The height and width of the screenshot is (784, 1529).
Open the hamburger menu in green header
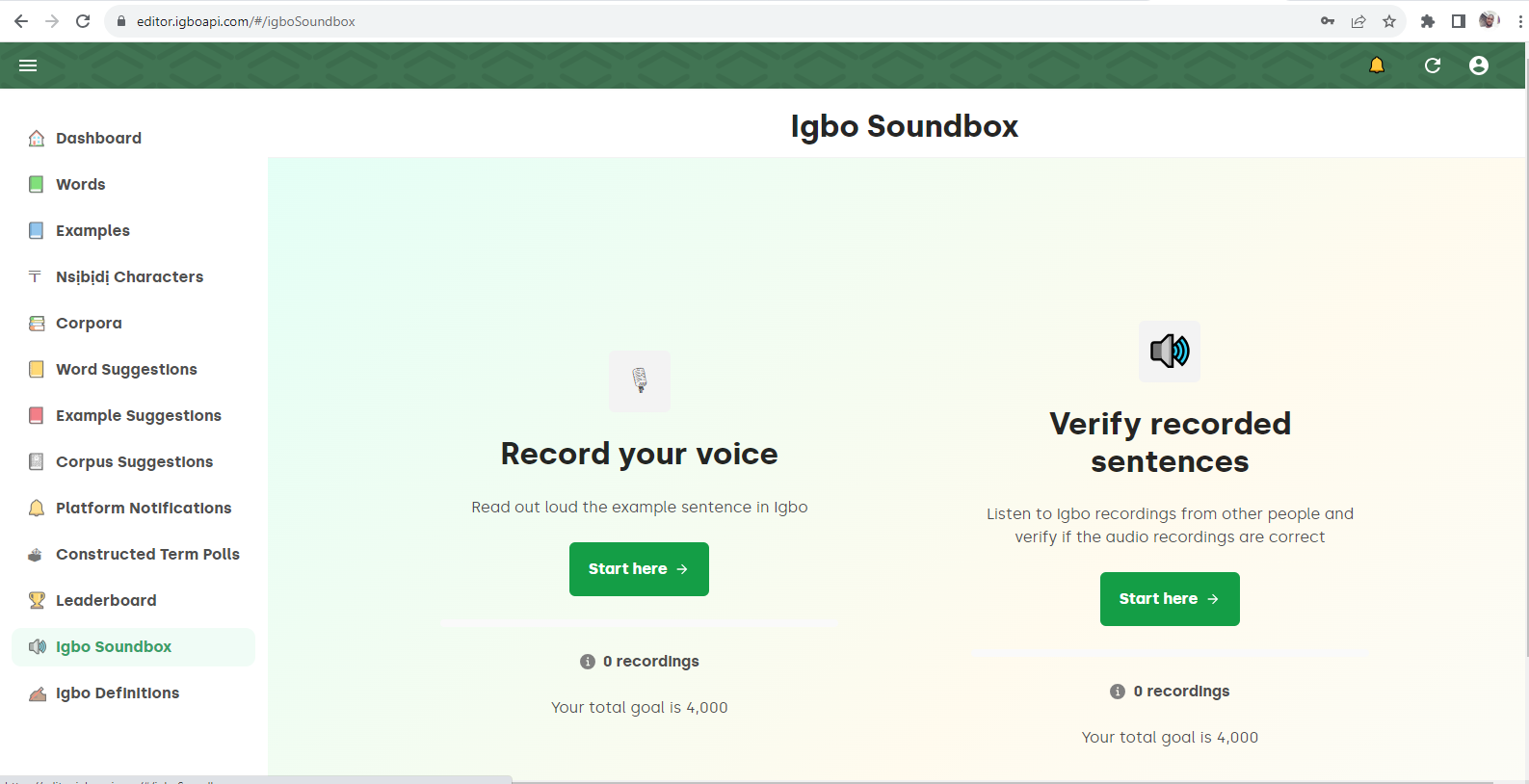click(x=28, y=65)
